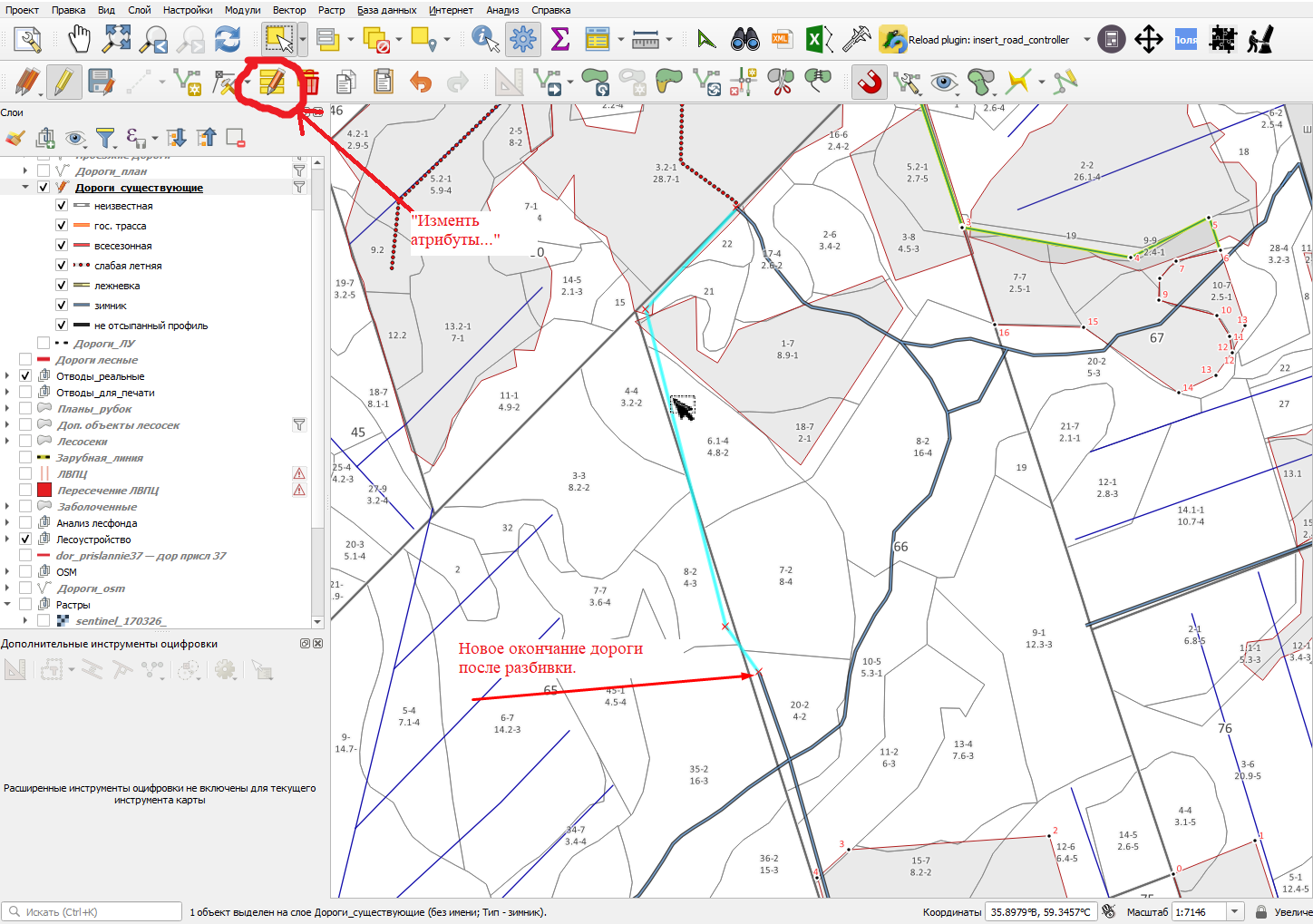The image size is (1313, 924).
Task: Click the Excel export icon
Action: tap(818, 40)
